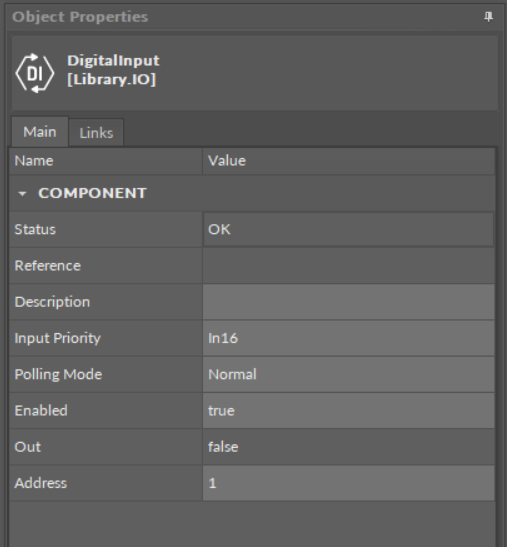Click the pin icon in Object Properties header
Image resolution: width=507 pixels, height=547 pixels.
click(x=489, y=16)
